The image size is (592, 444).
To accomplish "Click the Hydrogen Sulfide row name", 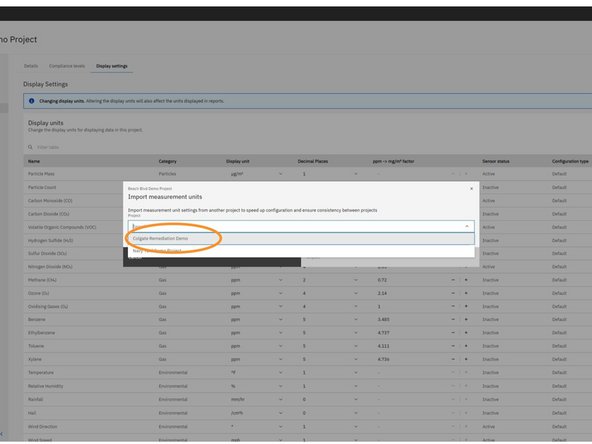I will pyautogui.click(x=51, y=240).
